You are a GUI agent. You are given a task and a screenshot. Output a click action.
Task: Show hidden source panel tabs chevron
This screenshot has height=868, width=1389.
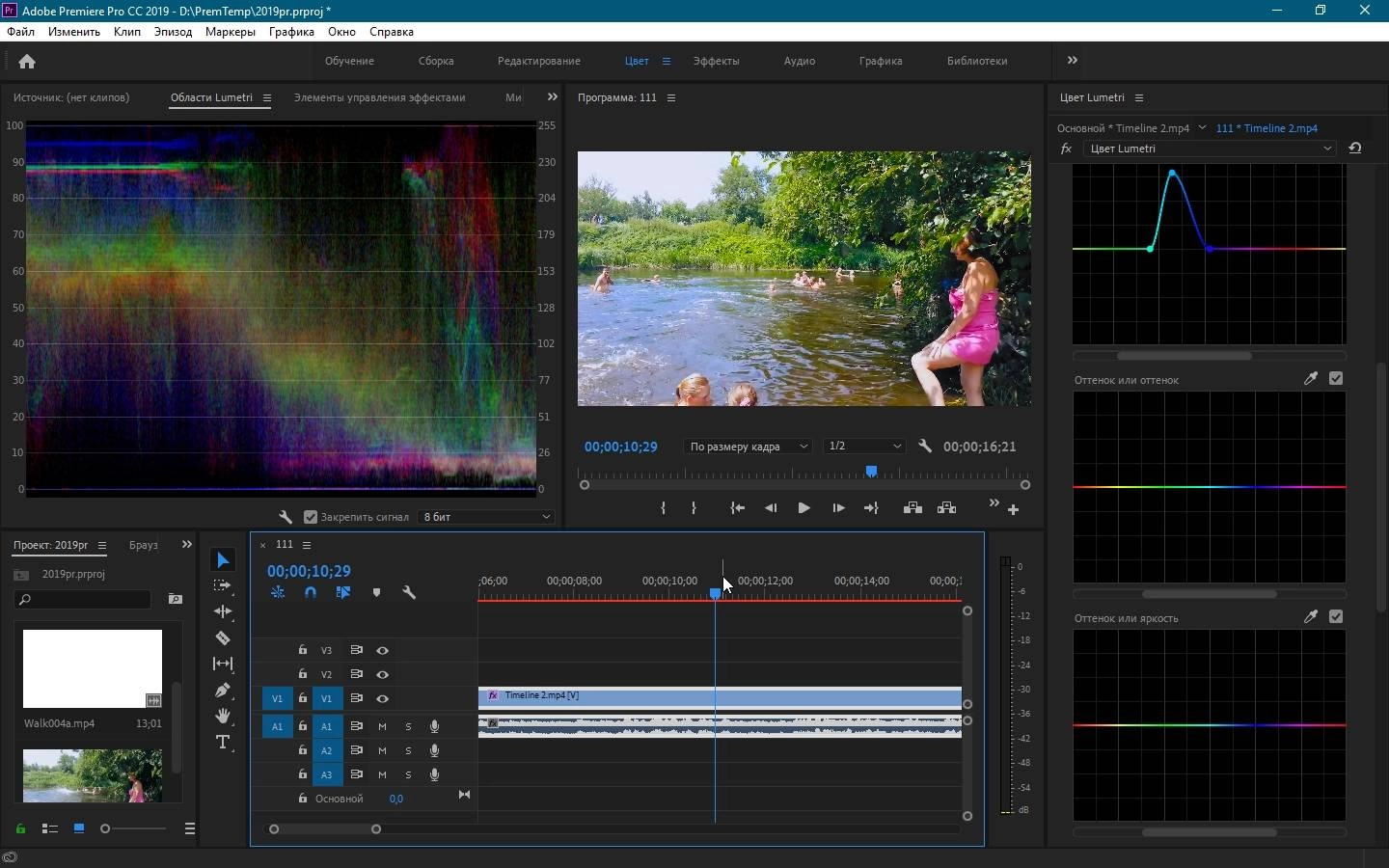click(x=552, y=97)
